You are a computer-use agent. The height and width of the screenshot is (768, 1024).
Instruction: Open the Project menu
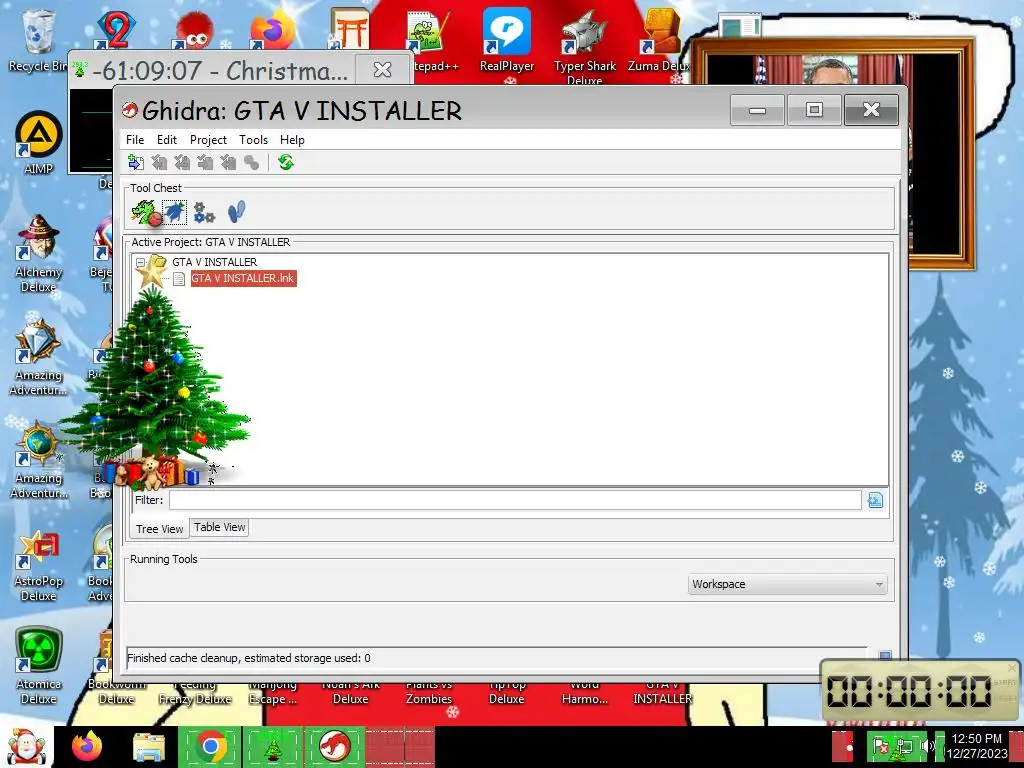click(x=208, y=140)
